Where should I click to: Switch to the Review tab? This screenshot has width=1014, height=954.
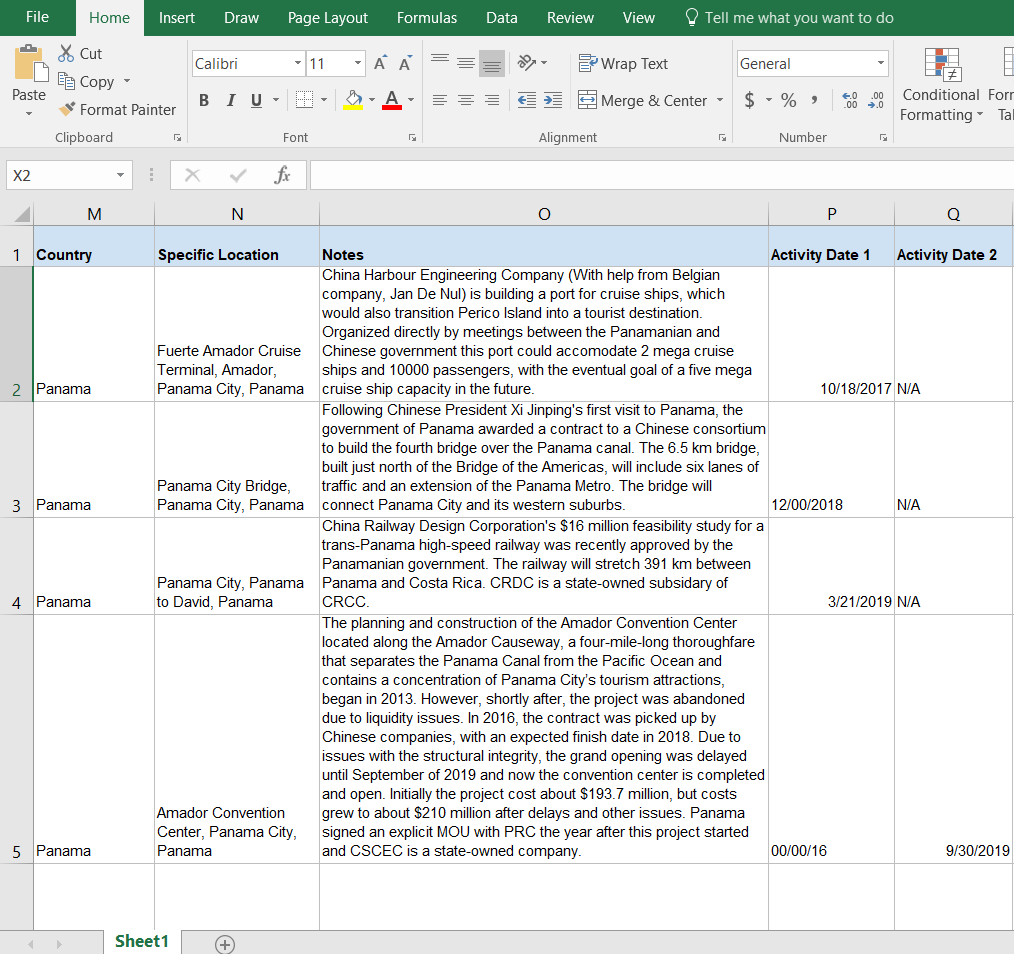click(x=570, y=18)
